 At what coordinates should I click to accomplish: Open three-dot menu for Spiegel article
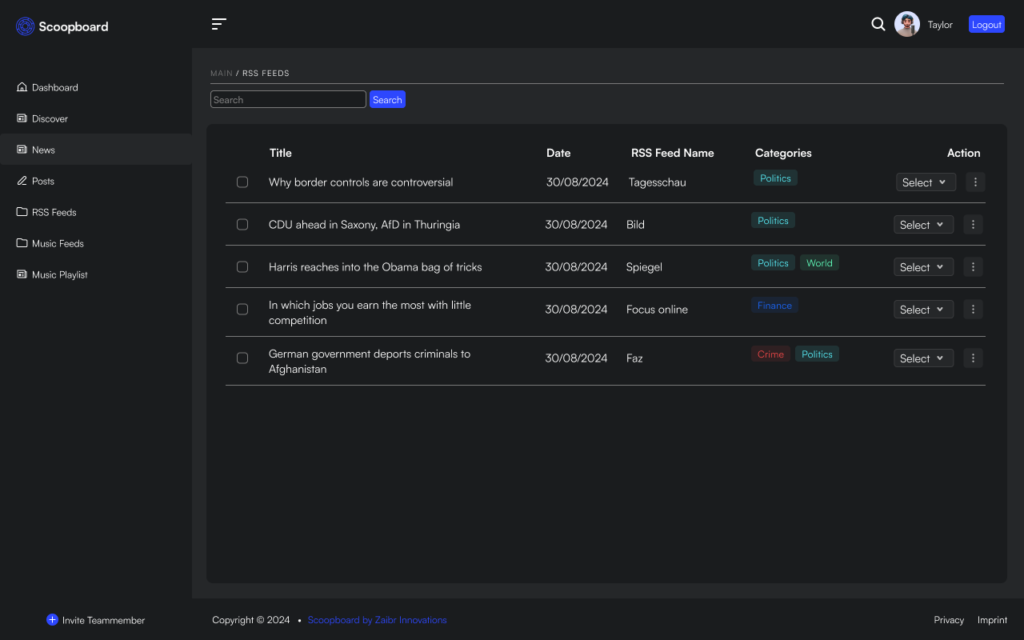973,267
